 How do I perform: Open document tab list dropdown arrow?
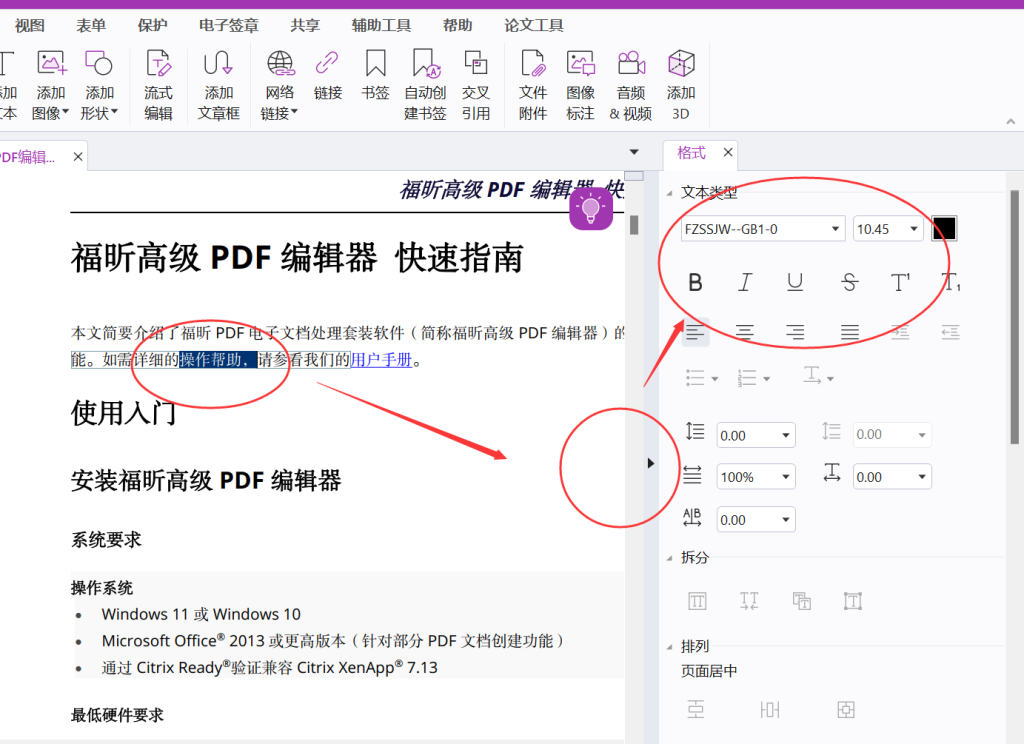click(x=633, y=152)
